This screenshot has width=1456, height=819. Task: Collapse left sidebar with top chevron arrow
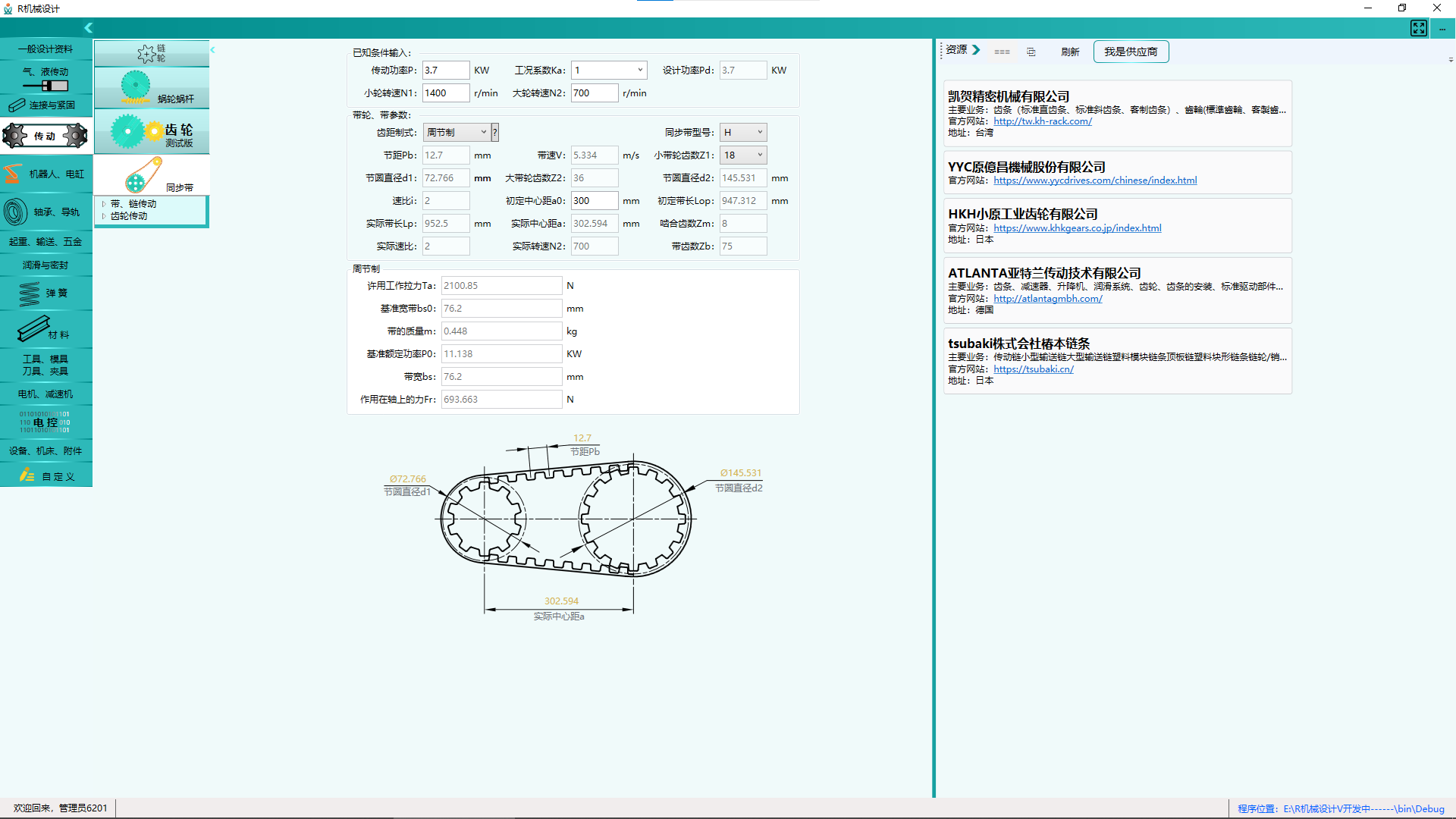[89, 28]
